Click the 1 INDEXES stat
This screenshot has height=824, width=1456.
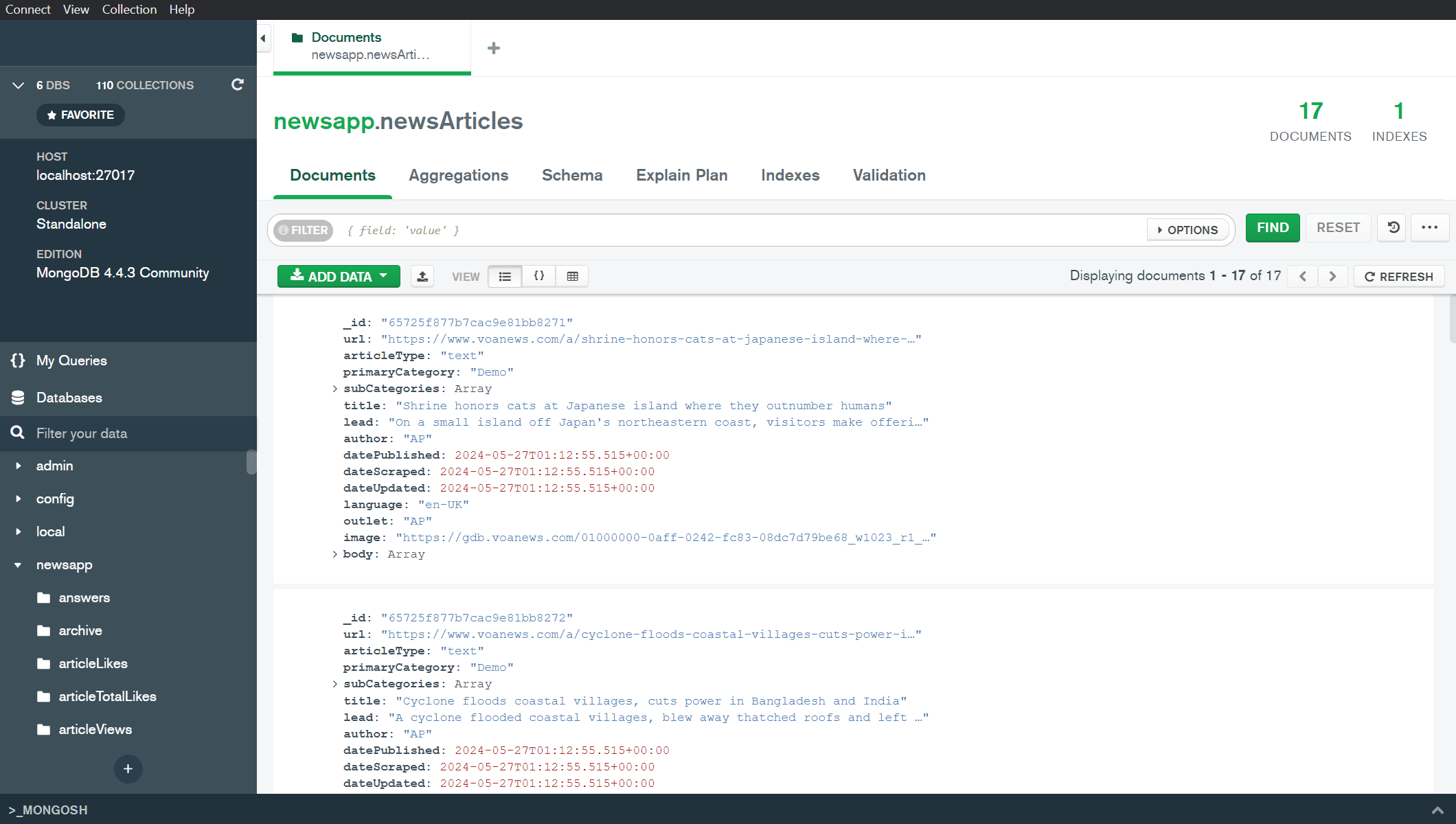coord(1399,121)
